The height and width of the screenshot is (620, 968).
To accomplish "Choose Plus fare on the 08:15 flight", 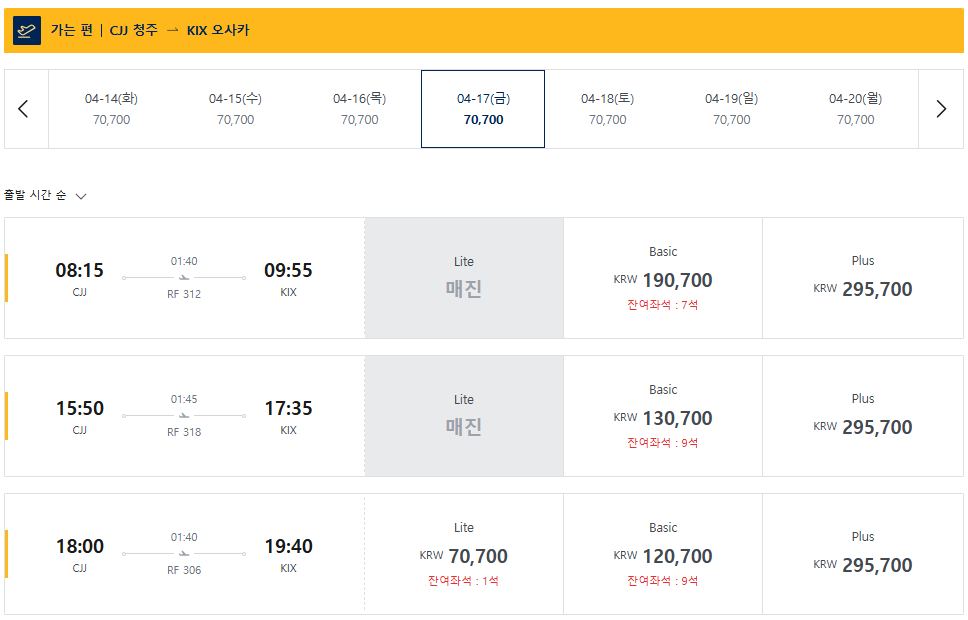I will pos(863,278).
